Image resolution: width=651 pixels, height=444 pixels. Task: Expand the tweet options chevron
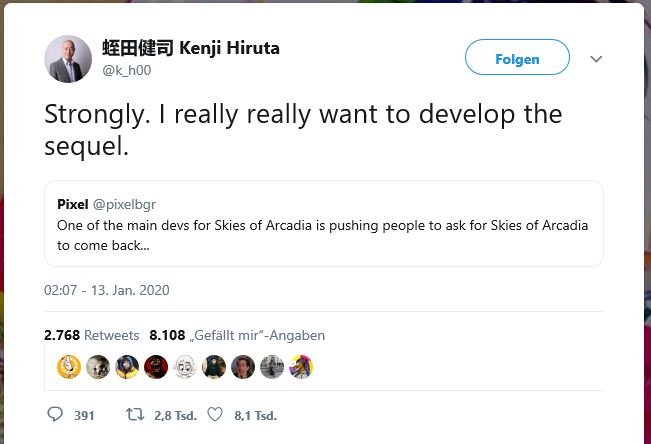[x=596, y=59]
